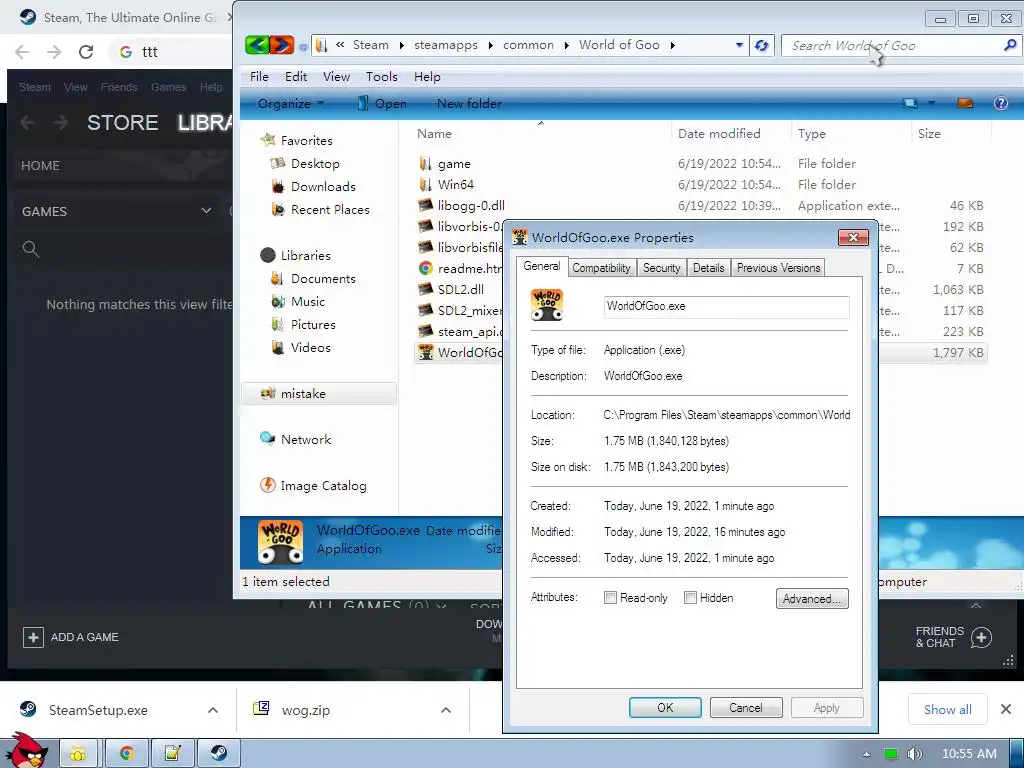Open Network in navigation pane
This screenshot has height=768, width=1024.
coord(306,439)
